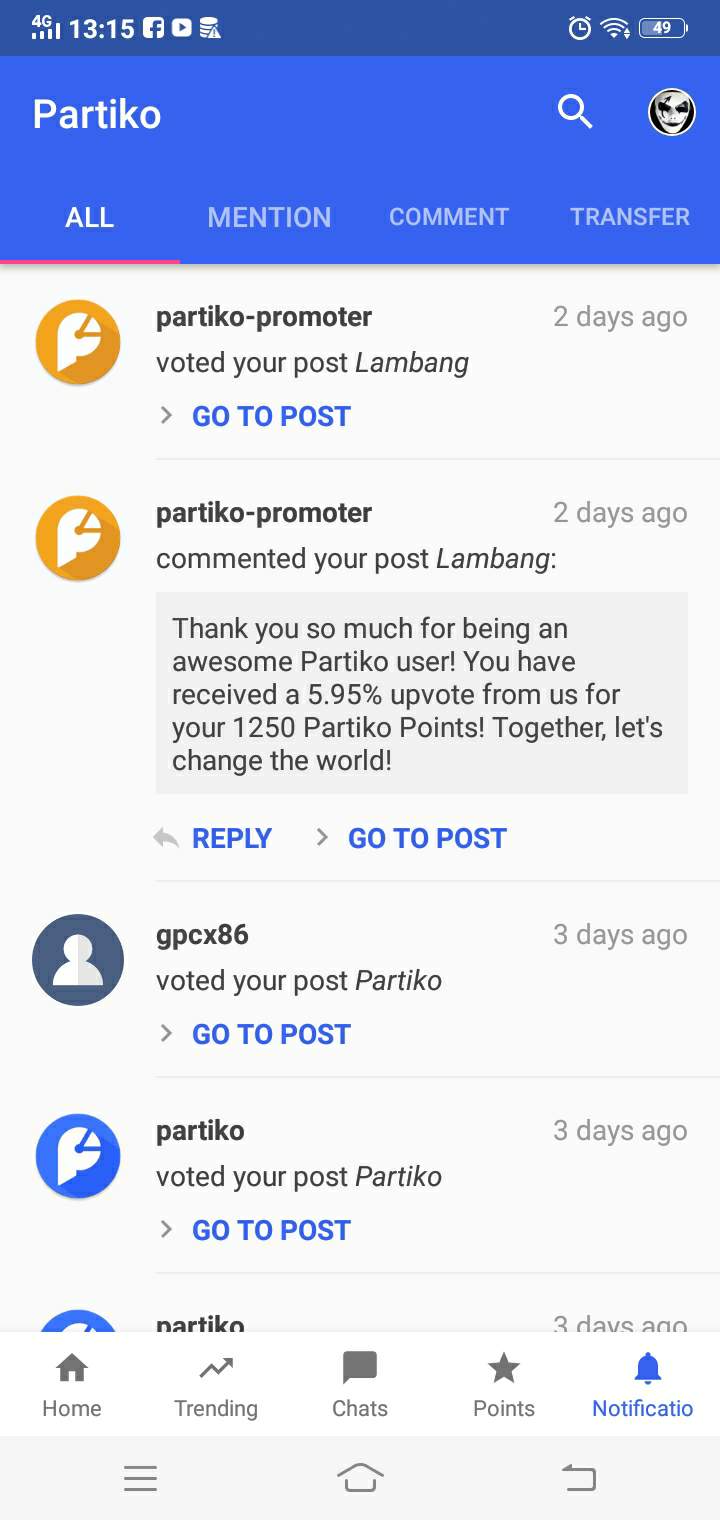Tap the orange partiko-promoter avatar on voted notification
Screen dimensions: 720x1520
pyautogui.click(x=78, y=342)
